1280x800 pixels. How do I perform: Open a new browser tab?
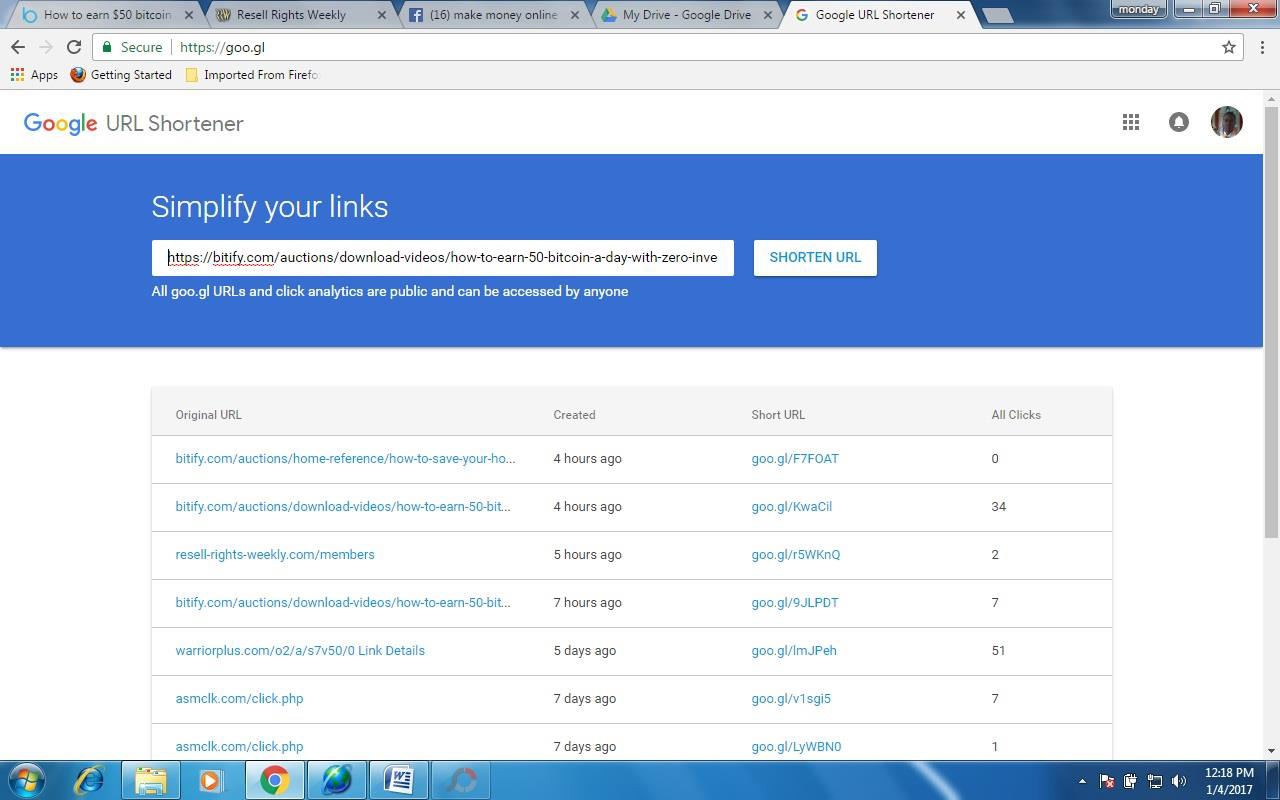click(997, 15)
